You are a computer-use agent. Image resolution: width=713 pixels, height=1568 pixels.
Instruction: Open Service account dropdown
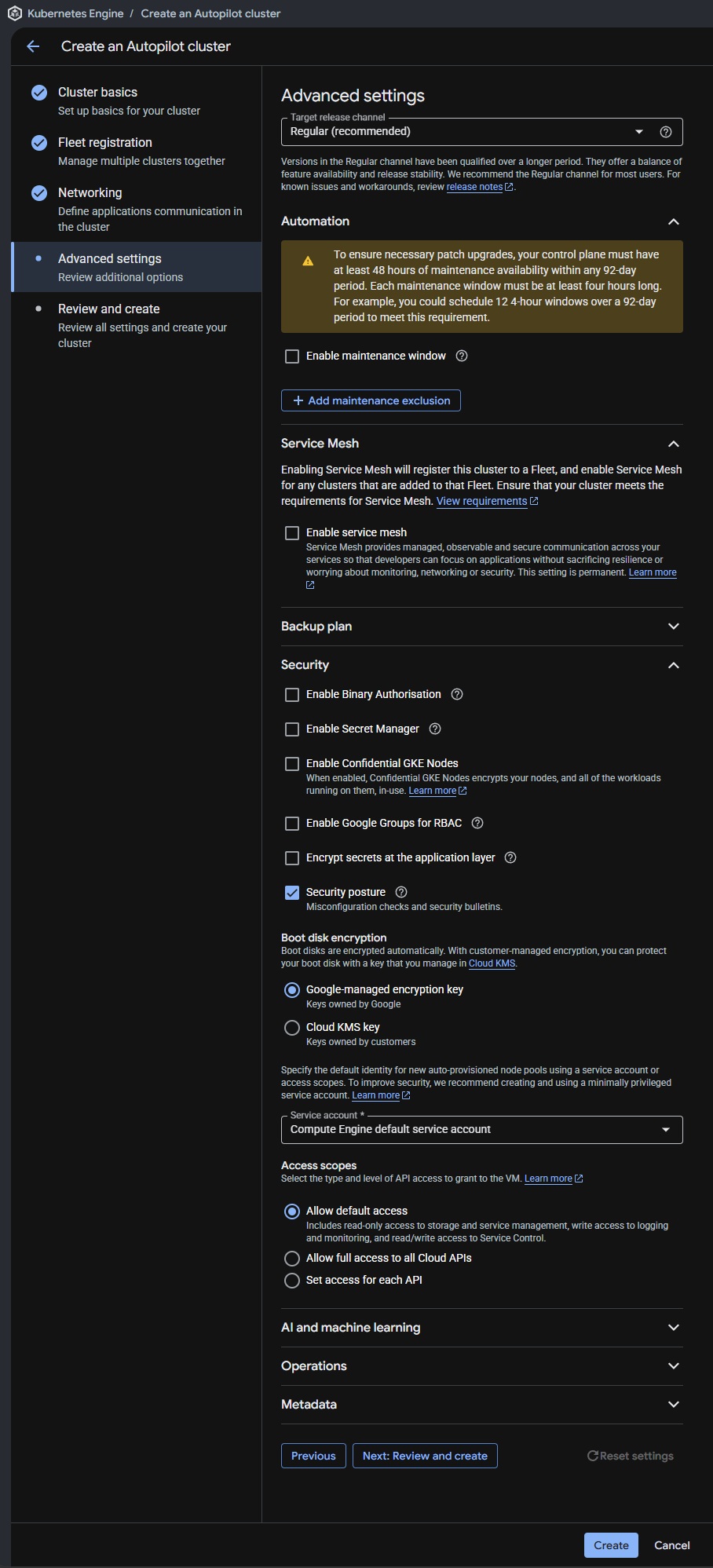point(482,1130)
